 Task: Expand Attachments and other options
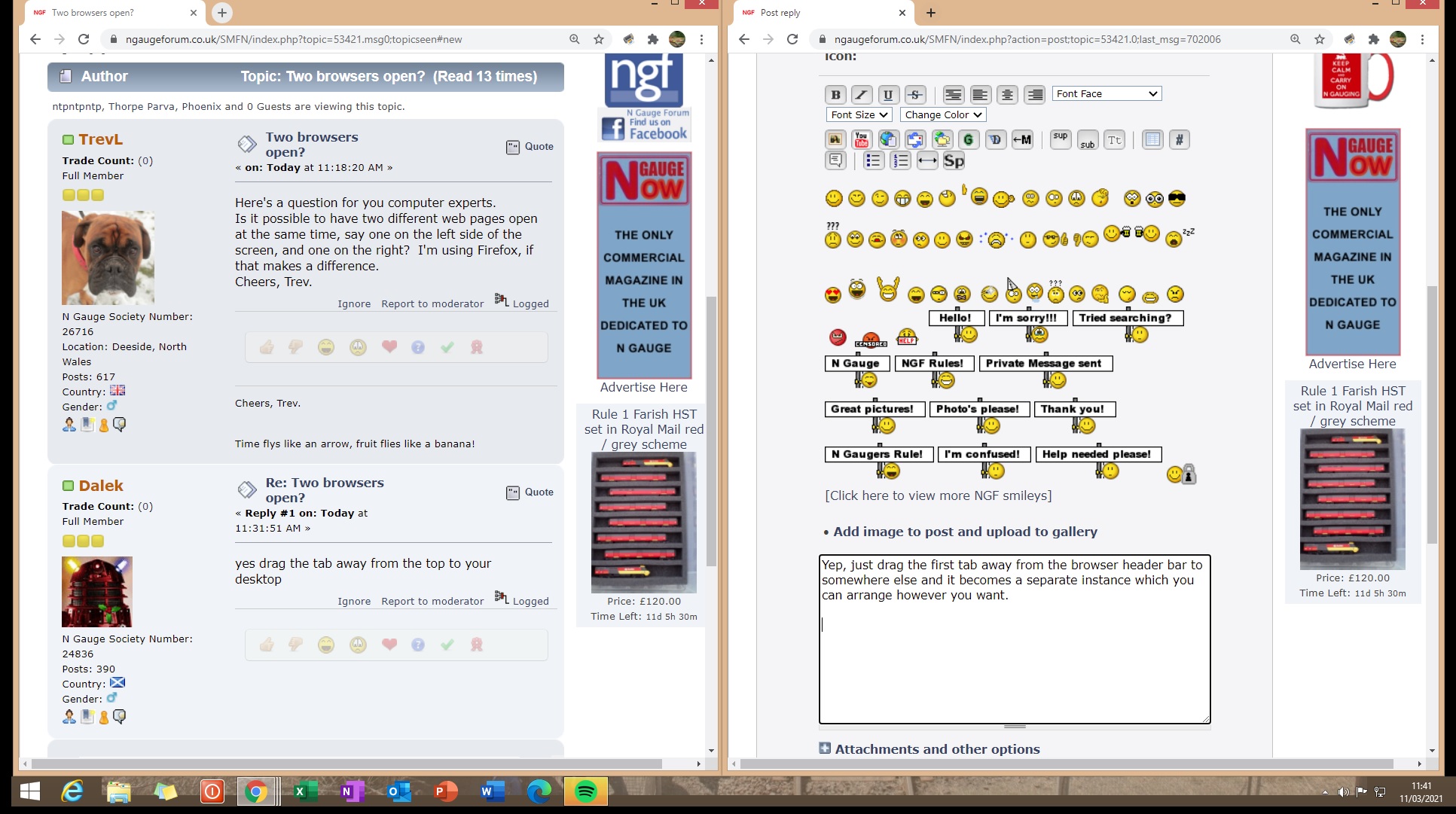pos(929,748)
